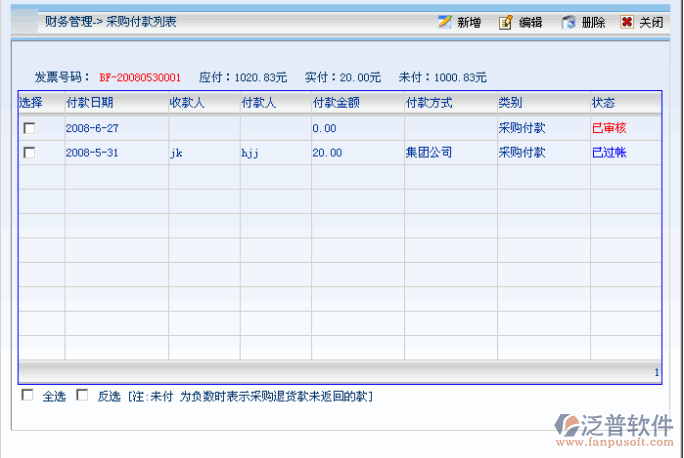
Task: Open the 已审核 status link
Action: click(x=609, y=128)
